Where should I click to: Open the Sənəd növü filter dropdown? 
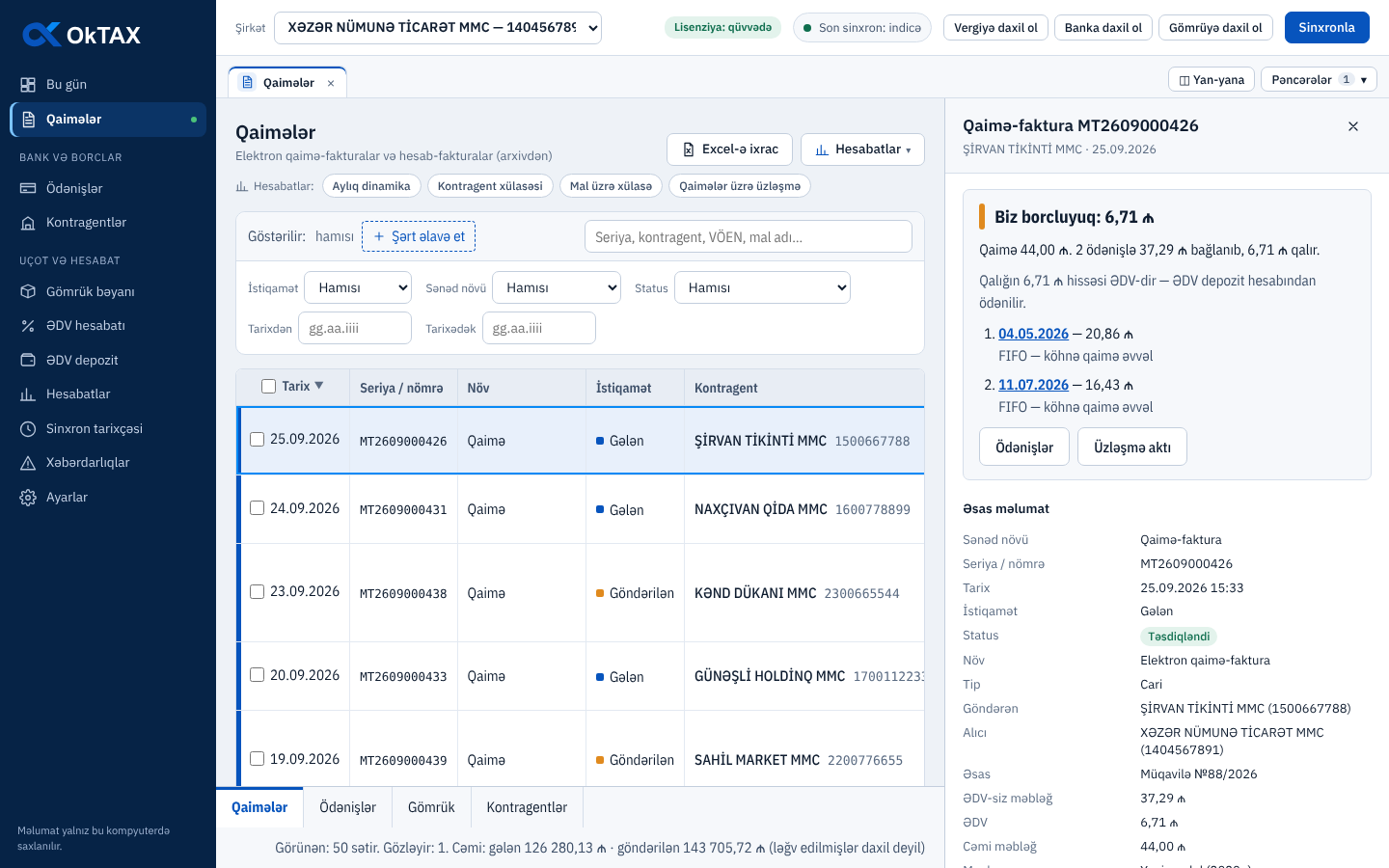point(557,287)
